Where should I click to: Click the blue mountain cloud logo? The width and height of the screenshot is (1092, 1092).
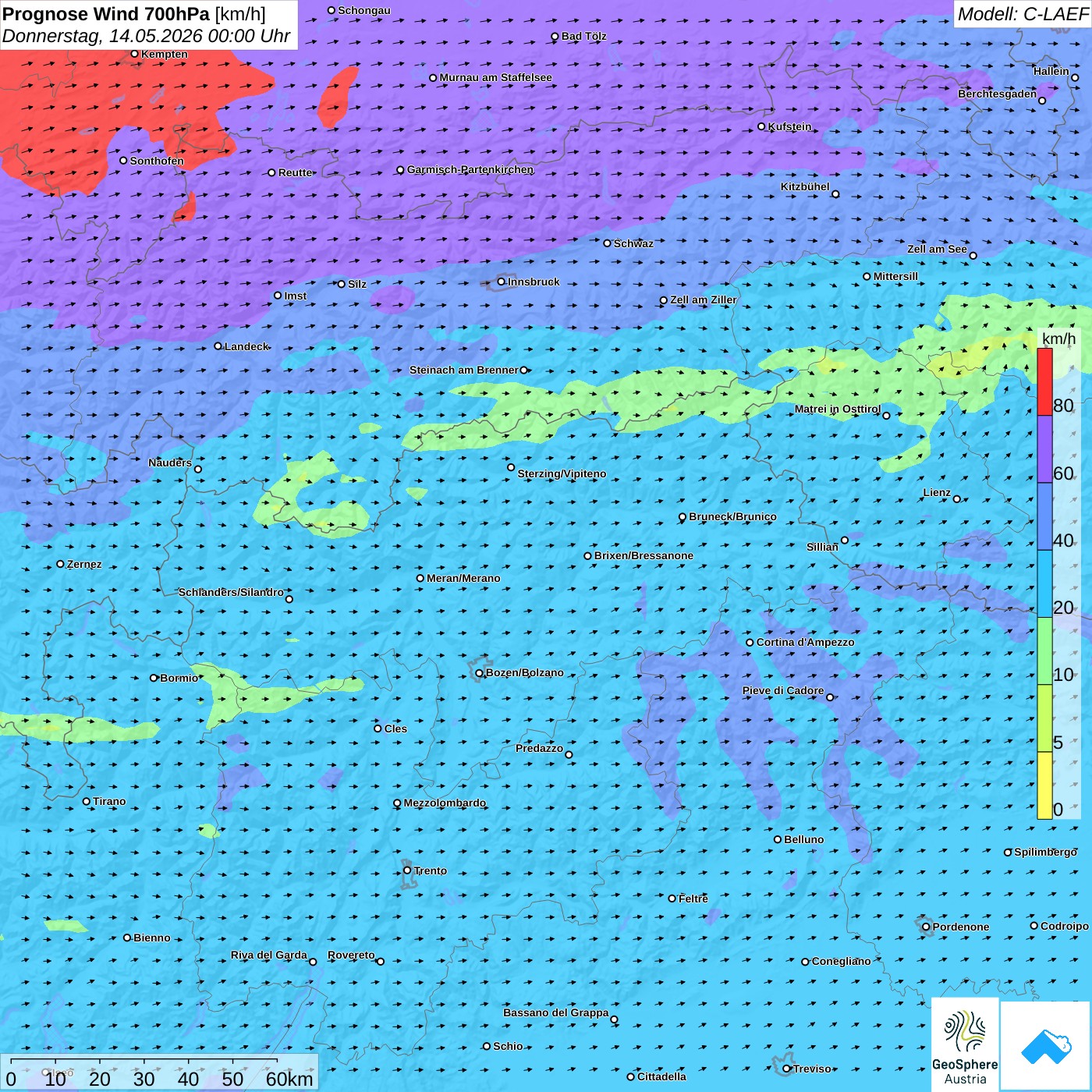(x=1046, y=1046)
